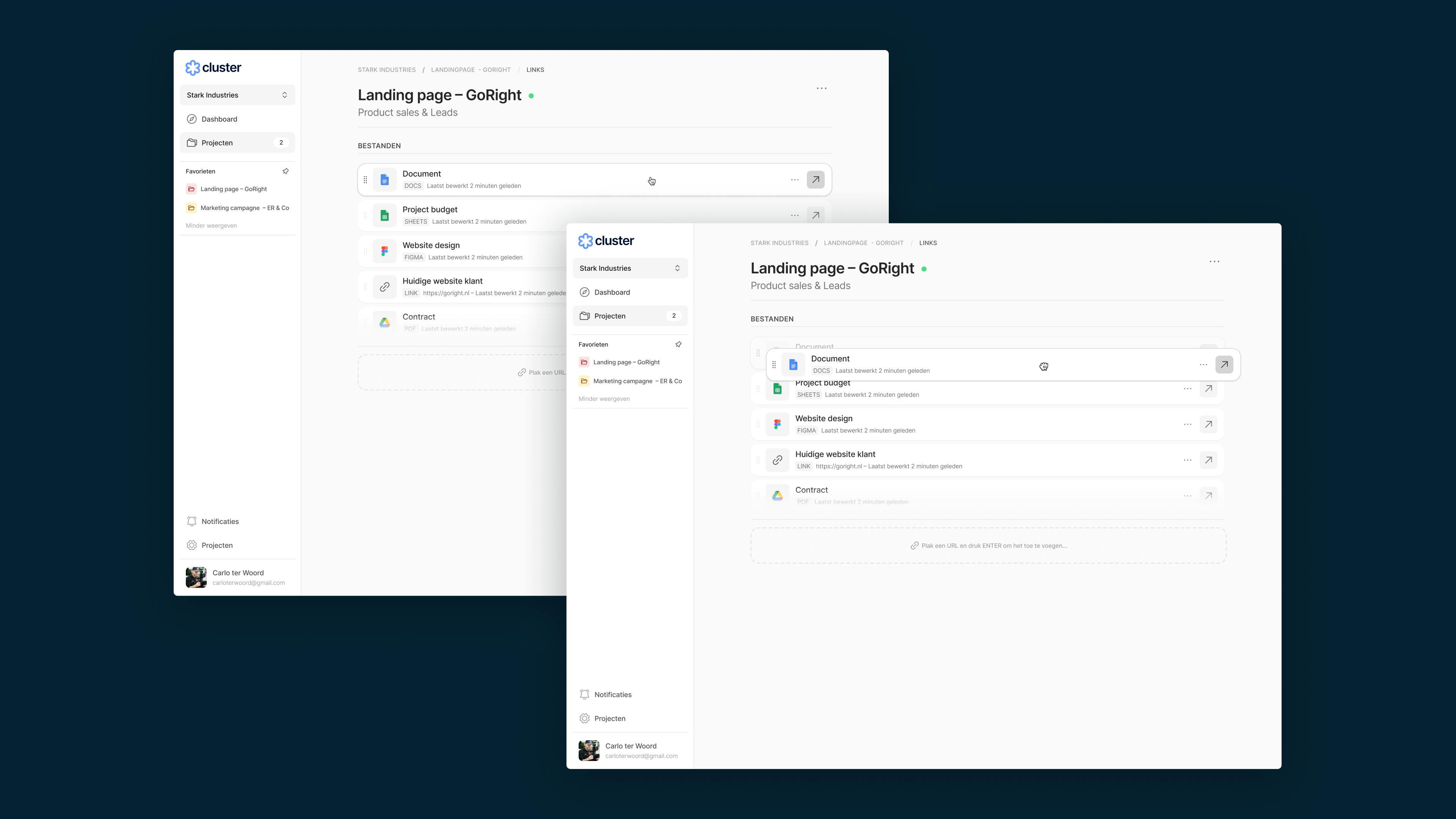Open more options for Huidige website klant, front window

pyautogui.click(x=1188, y=460)
